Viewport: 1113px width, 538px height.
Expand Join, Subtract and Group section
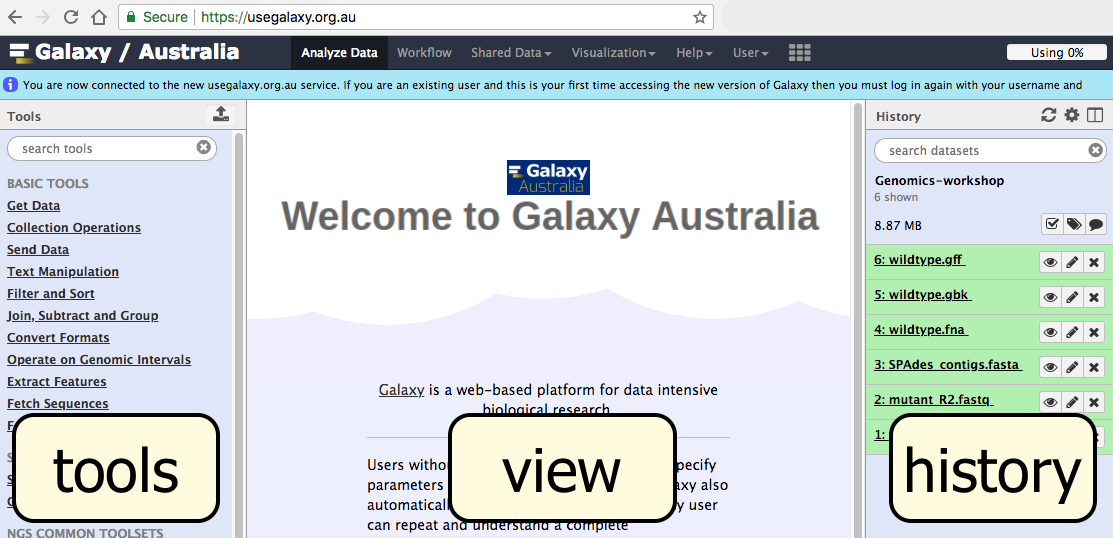pos(82,316)
